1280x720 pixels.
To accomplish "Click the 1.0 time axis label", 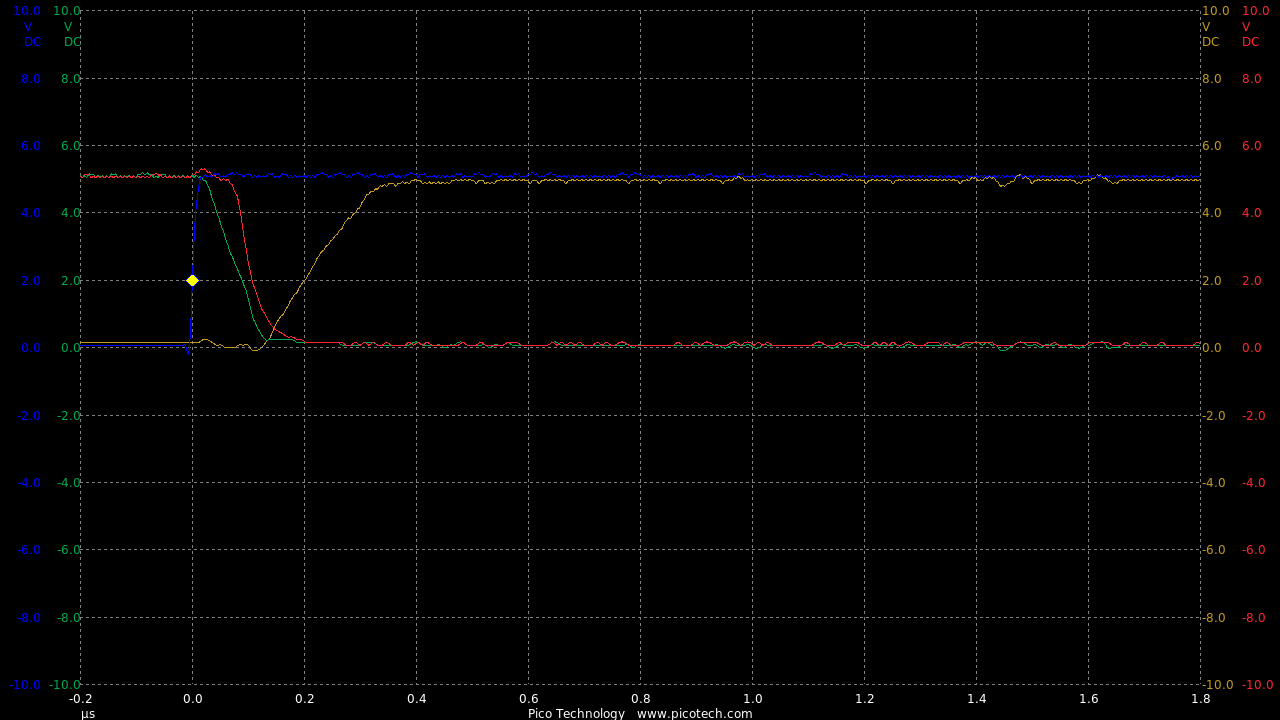I will [753, 699].
